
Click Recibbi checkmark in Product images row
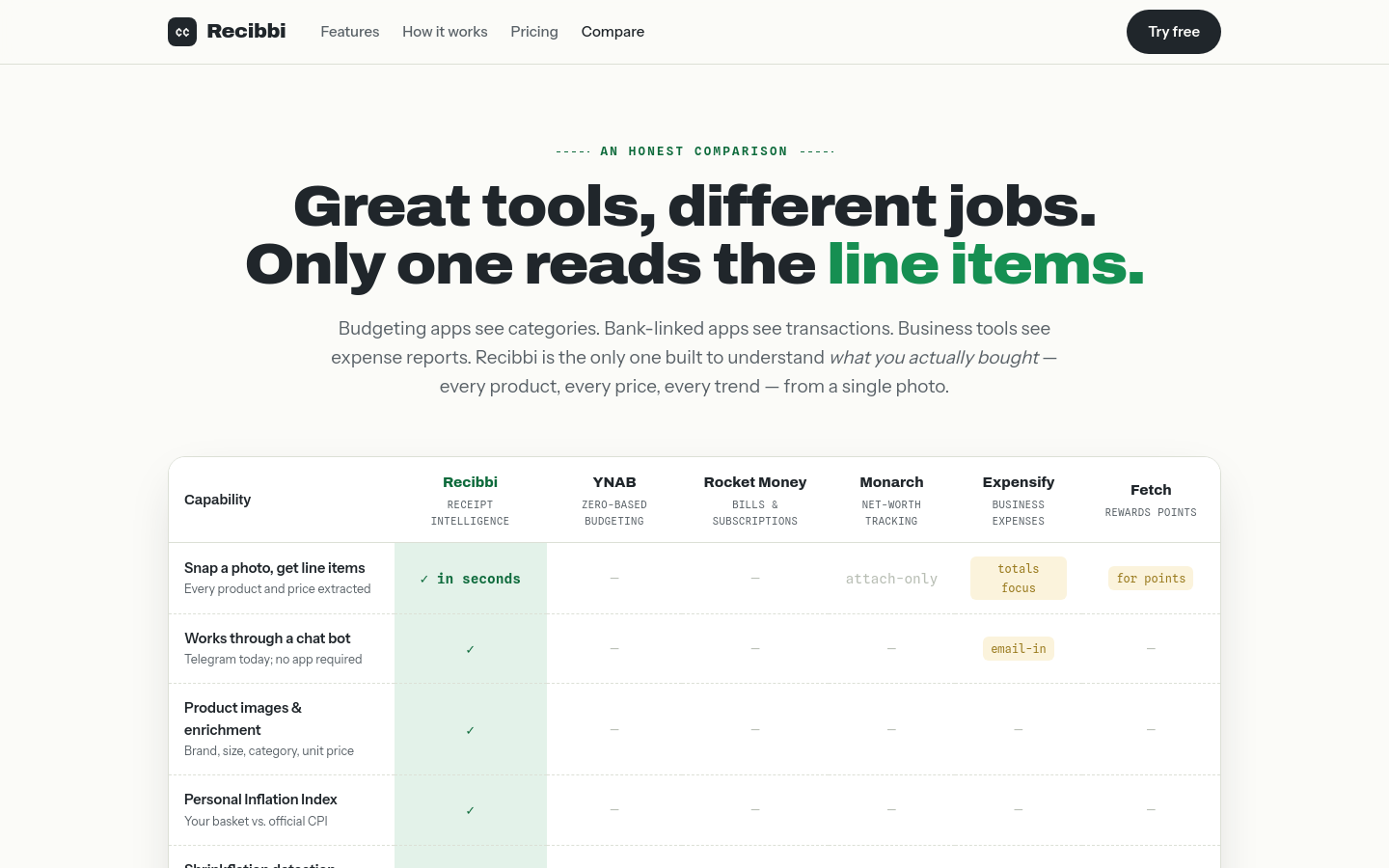(471, 730)
